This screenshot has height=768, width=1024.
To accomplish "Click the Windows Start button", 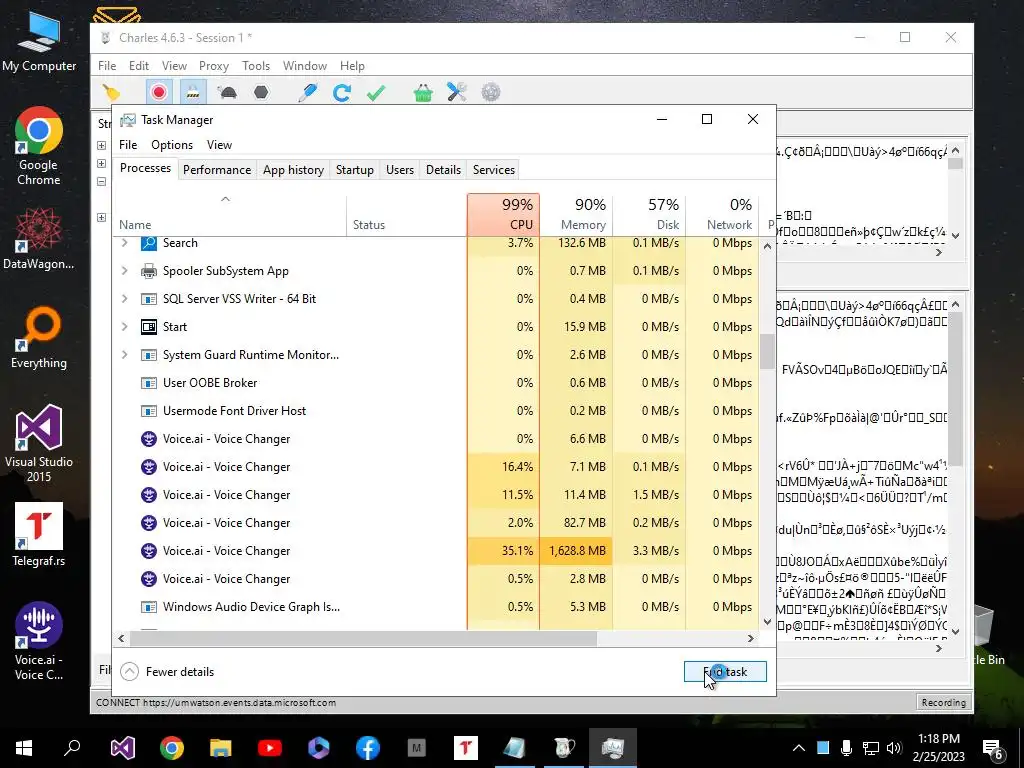I will 24,748.
